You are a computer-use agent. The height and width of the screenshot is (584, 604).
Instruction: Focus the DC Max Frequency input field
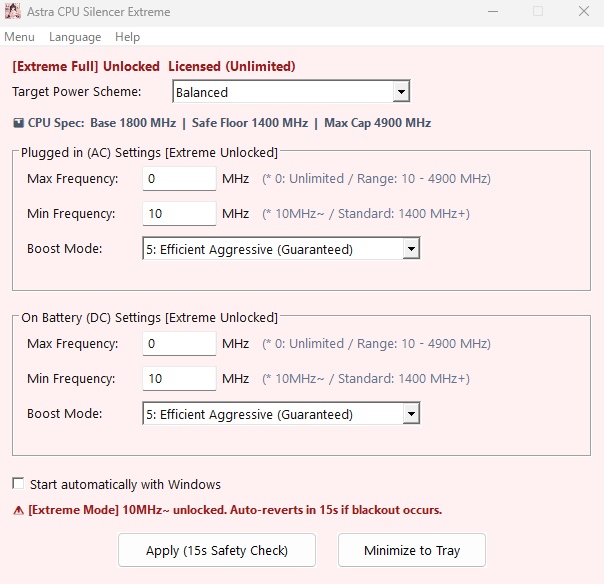(x=179, y=343)
